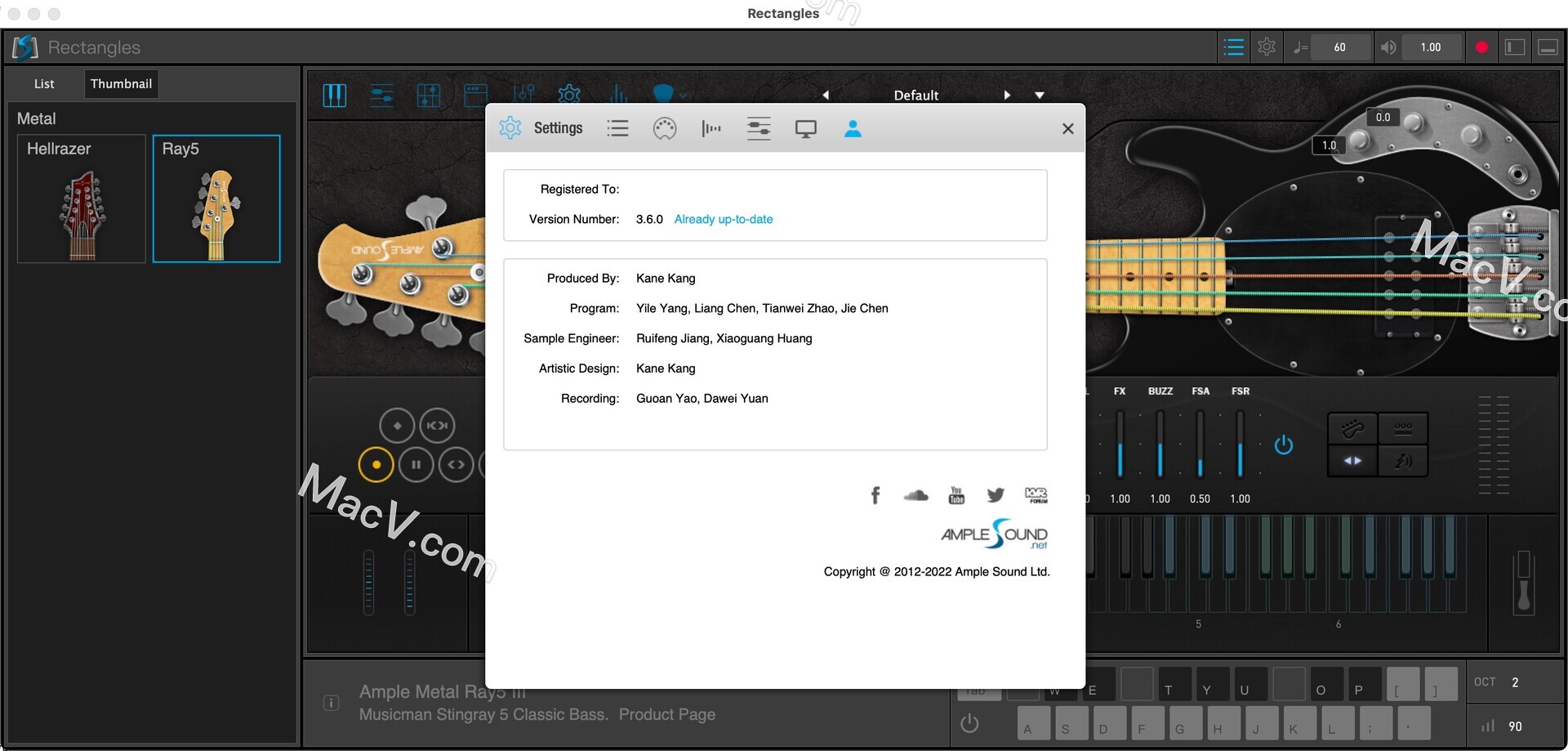Click the Ample Sound .net logo

(994, 534)
